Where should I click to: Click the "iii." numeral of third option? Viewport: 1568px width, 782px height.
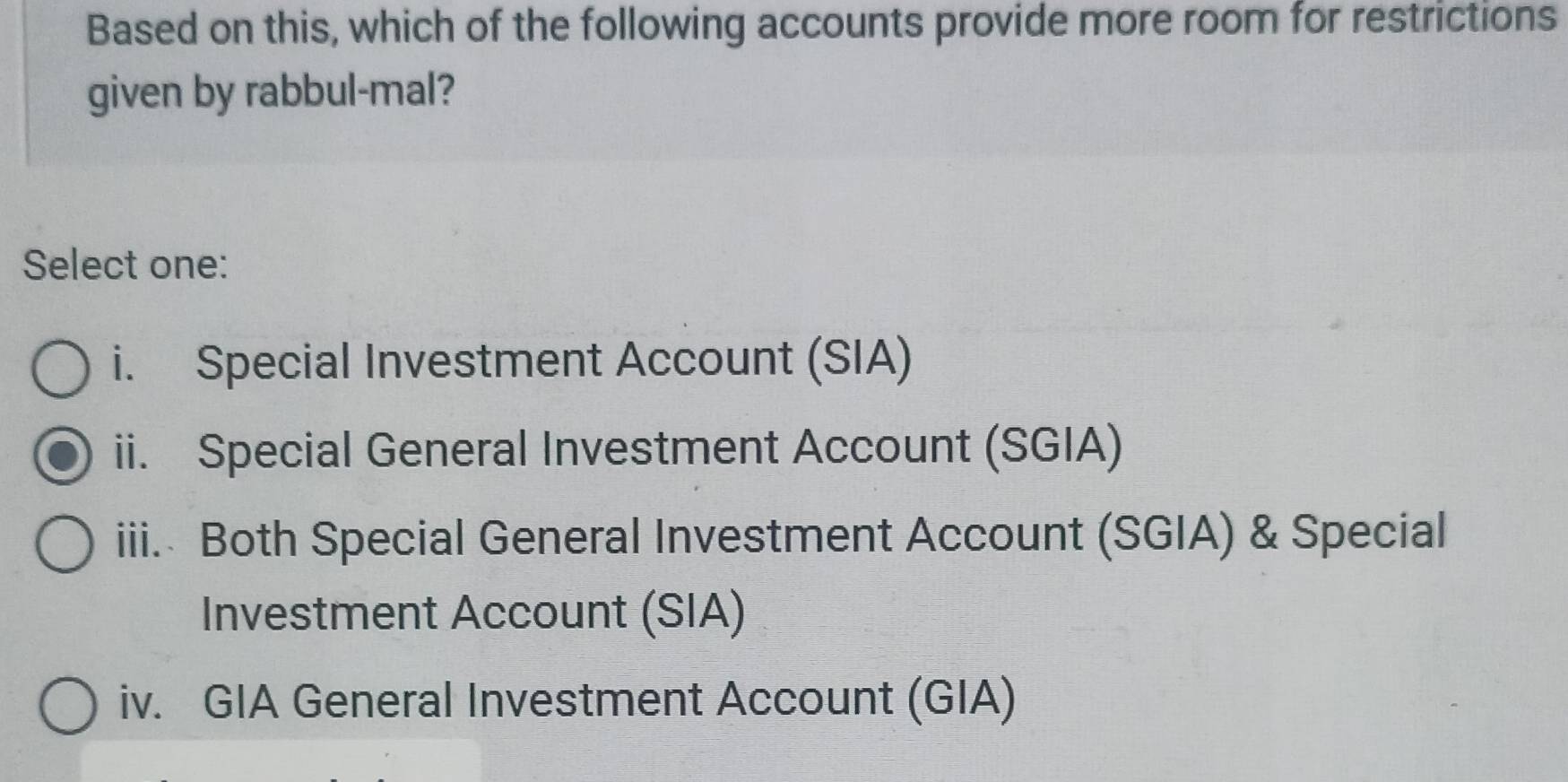click(137, 541)
